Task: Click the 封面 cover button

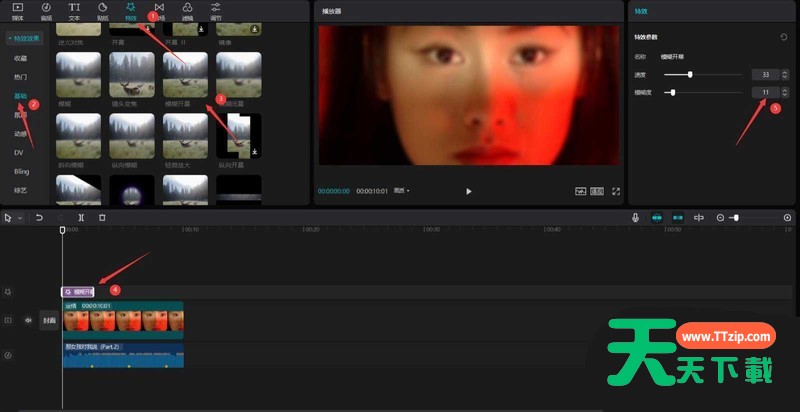Action: point(49,321)
